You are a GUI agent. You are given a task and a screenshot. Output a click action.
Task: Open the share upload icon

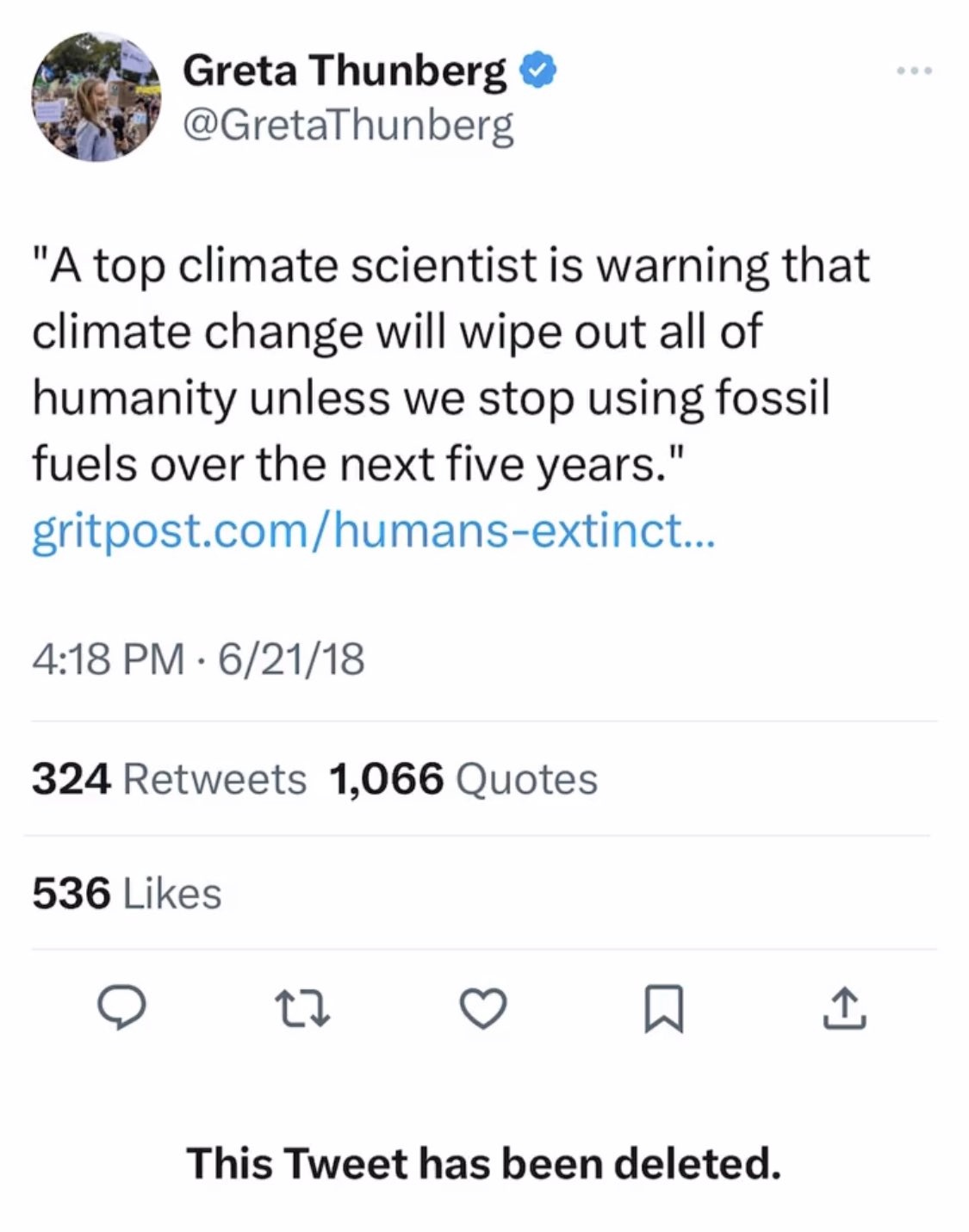coord(845,1010)
